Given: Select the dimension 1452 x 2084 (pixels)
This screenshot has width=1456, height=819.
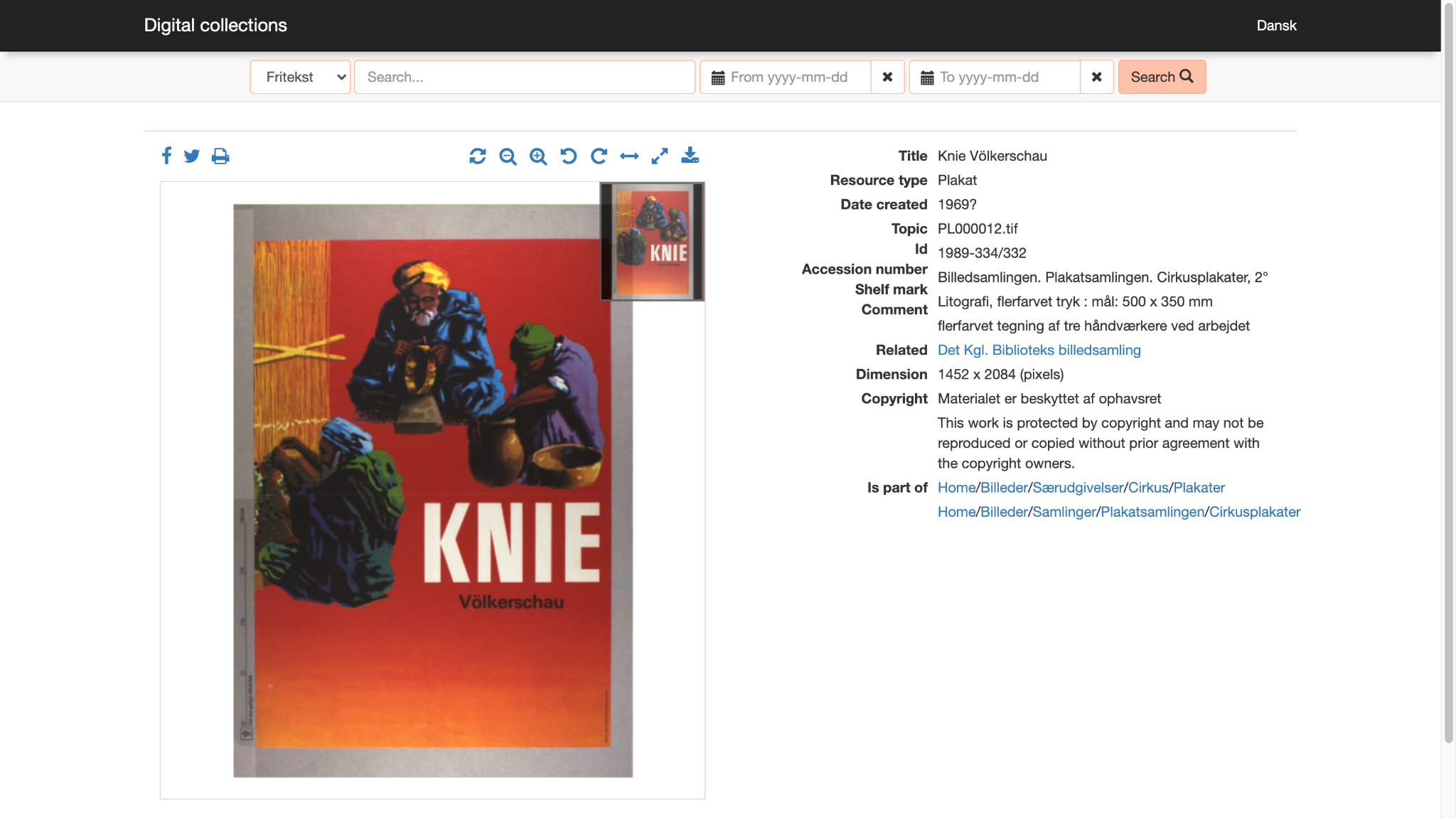Looking at the screenshot, I should 1000,375.
